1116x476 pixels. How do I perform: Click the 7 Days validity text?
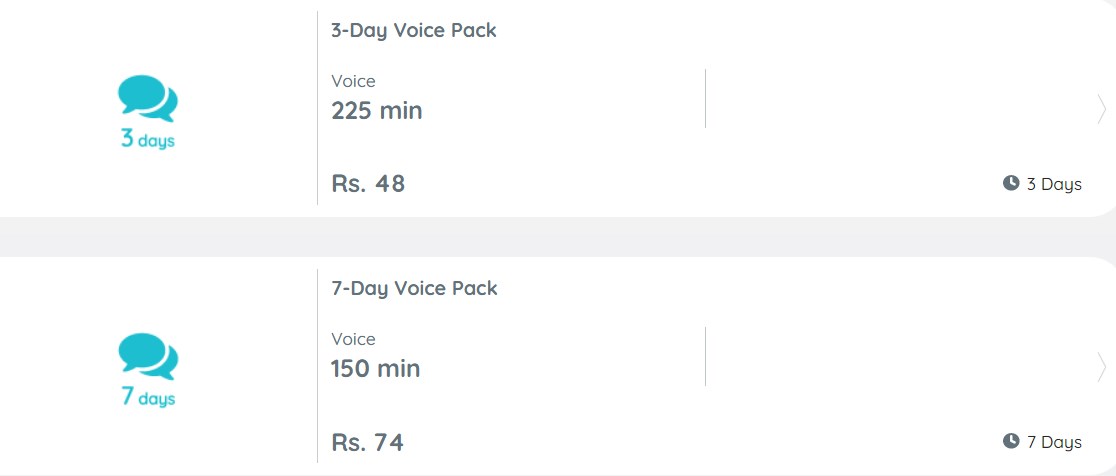[x=1054, y=443]
